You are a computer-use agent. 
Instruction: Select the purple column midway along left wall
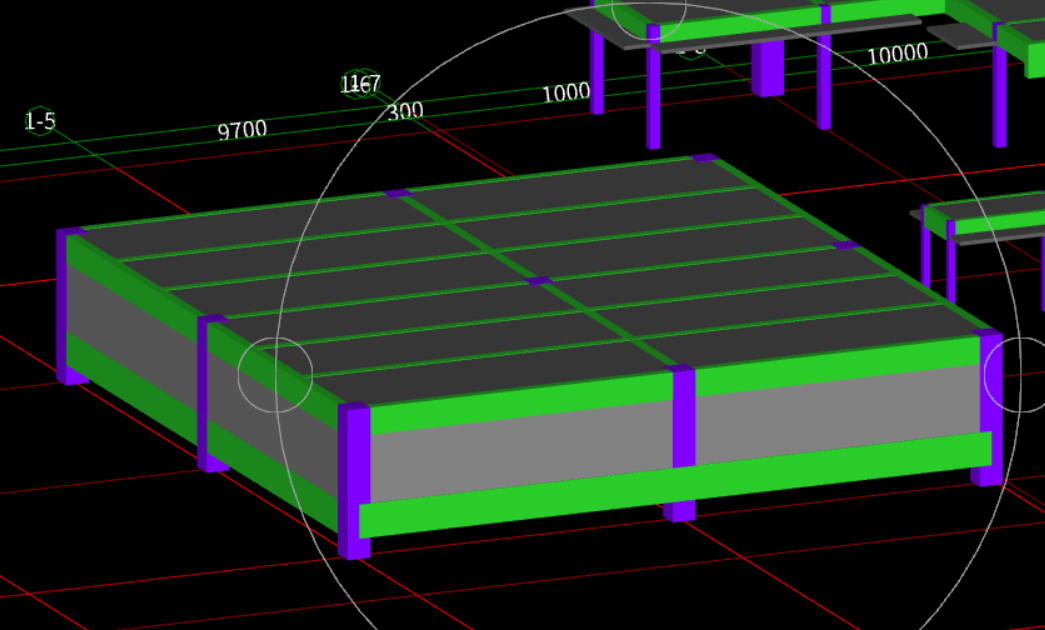[x=207, y=393]
